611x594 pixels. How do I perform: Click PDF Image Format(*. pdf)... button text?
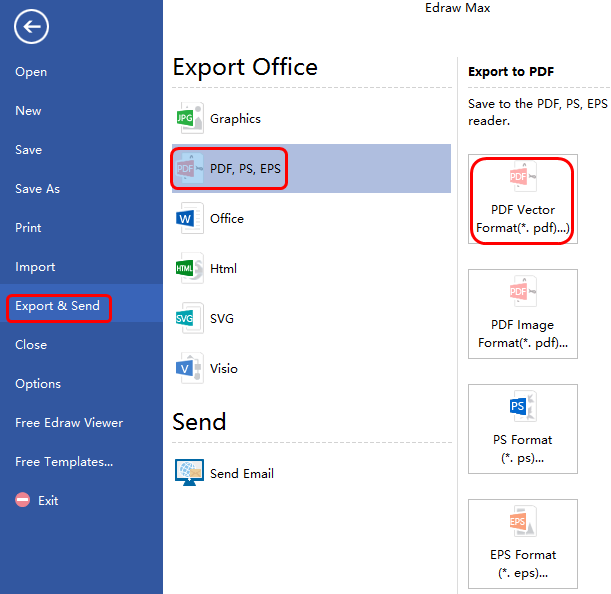(523, 334)
